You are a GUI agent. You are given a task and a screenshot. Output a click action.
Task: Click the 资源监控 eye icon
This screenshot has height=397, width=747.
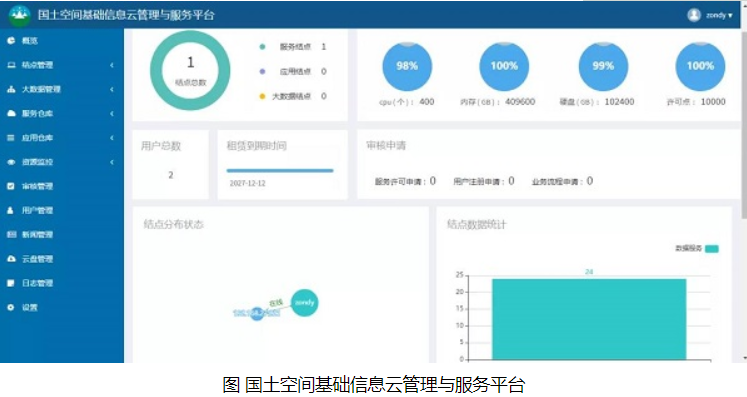pos(11,163)
